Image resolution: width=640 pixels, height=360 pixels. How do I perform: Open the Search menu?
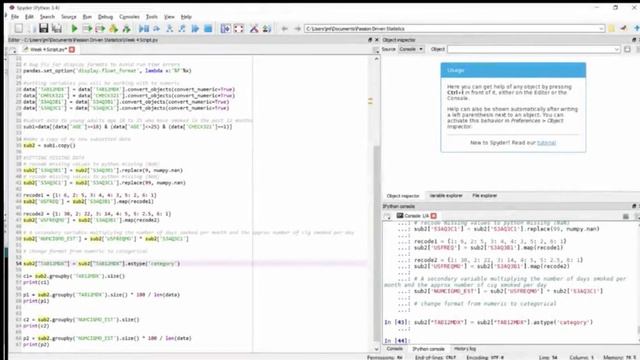(x=47, y=17)
